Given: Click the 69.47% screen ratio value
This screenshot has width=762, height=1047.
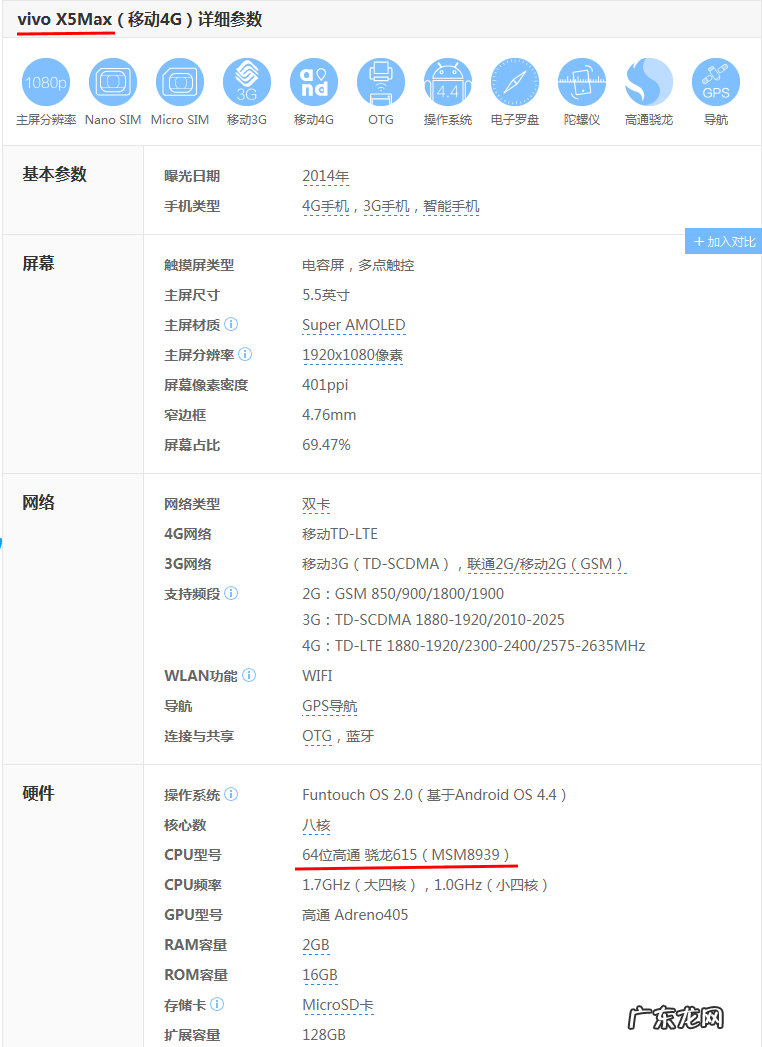Looking at the screenshot, I should [326, 445].
